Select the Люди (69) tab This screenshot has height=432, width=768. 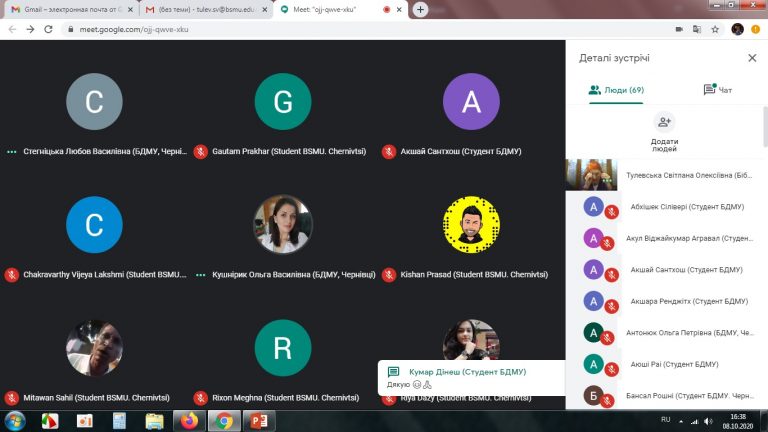(x=616, y=90)
